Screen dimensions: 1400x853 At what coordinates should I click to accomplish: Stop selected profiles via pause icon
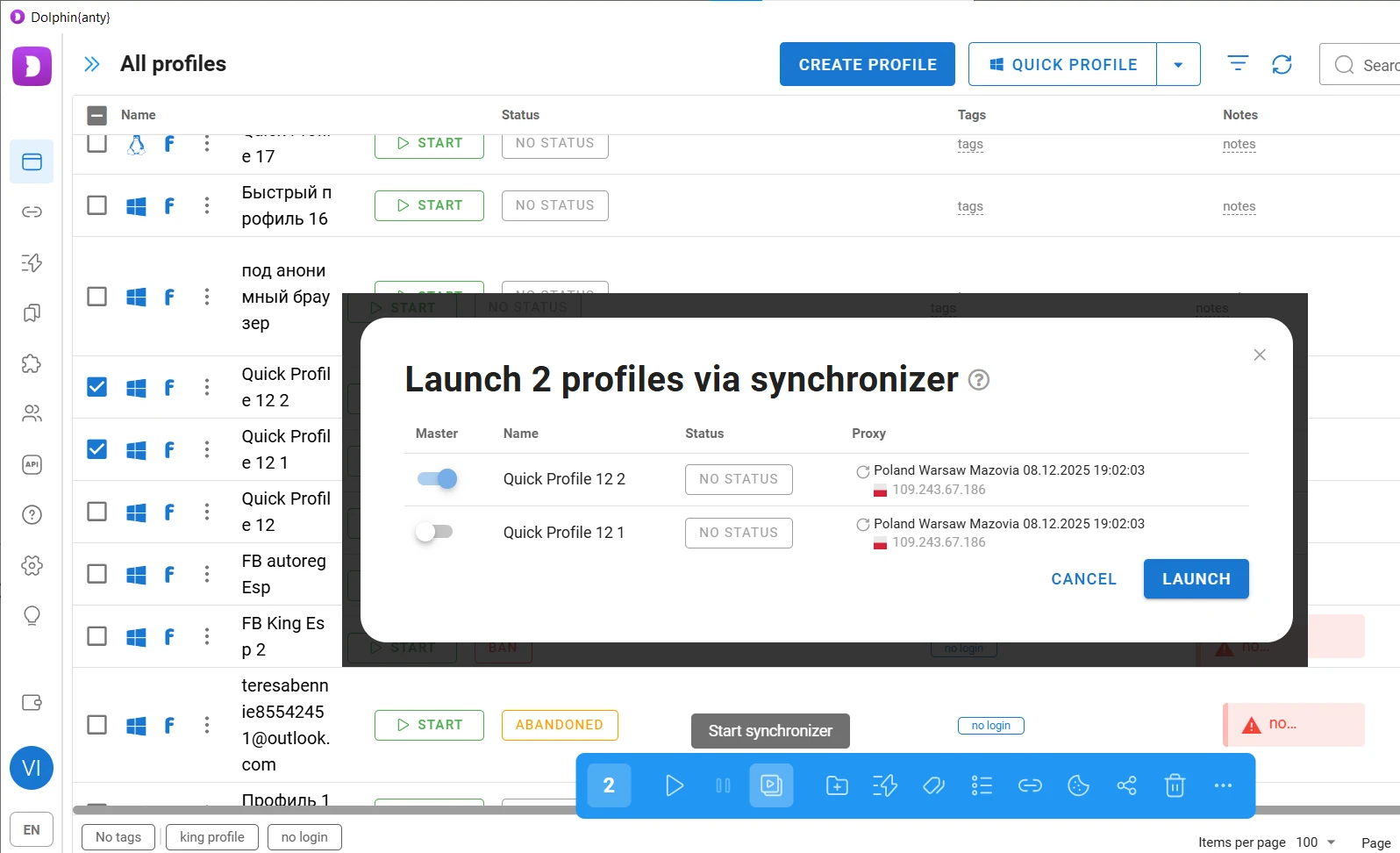723,785
